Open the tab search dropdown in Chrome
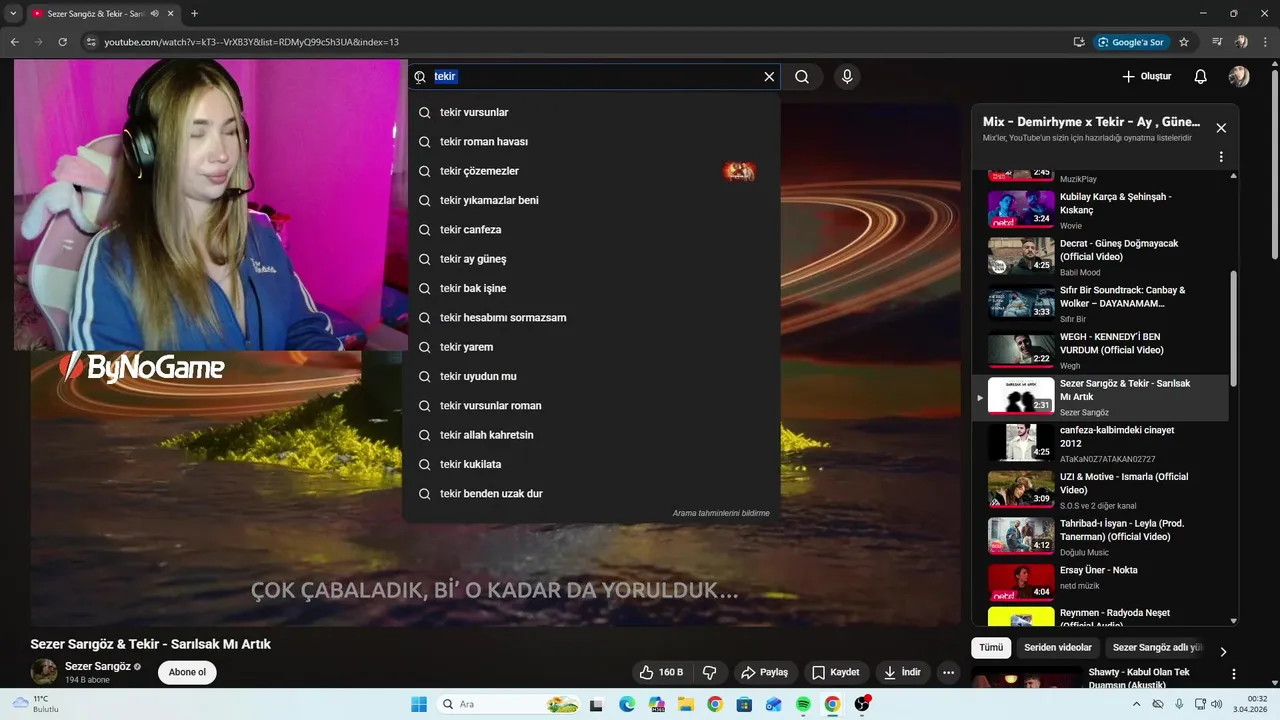 tap(13, 14)
